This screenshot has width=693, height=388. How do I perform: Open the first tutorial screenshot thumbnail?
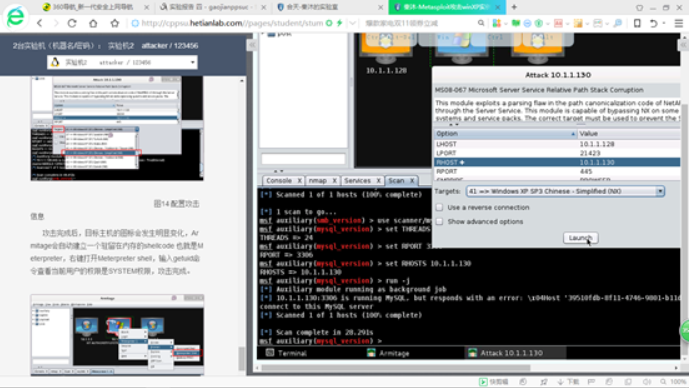click(117, 128)
